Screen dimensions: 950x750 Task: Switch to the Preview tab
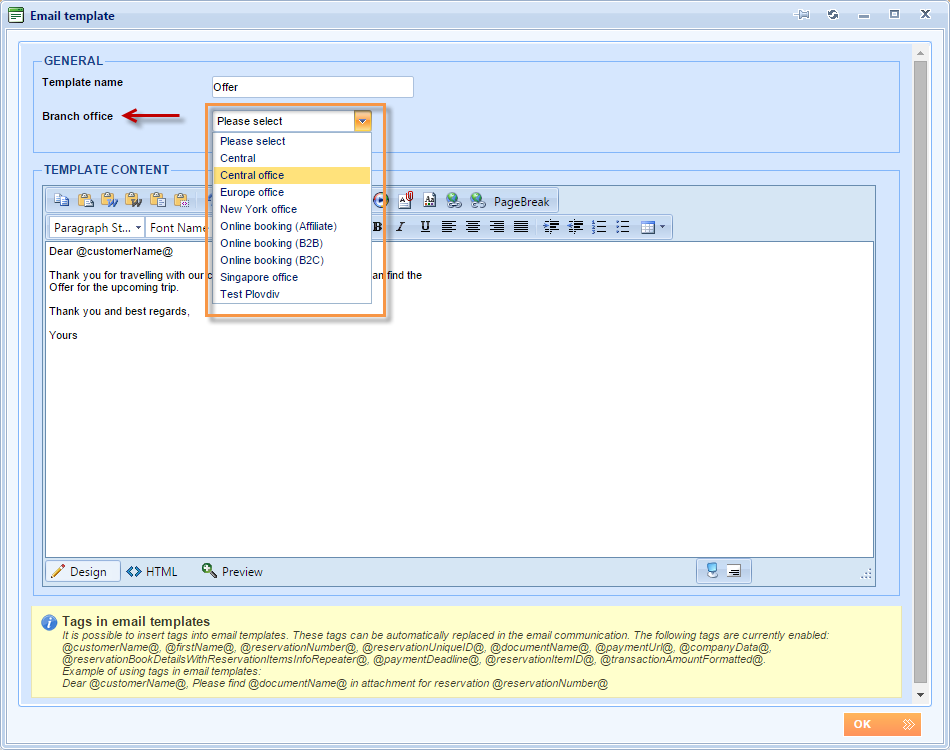click(x=232, y=571)
